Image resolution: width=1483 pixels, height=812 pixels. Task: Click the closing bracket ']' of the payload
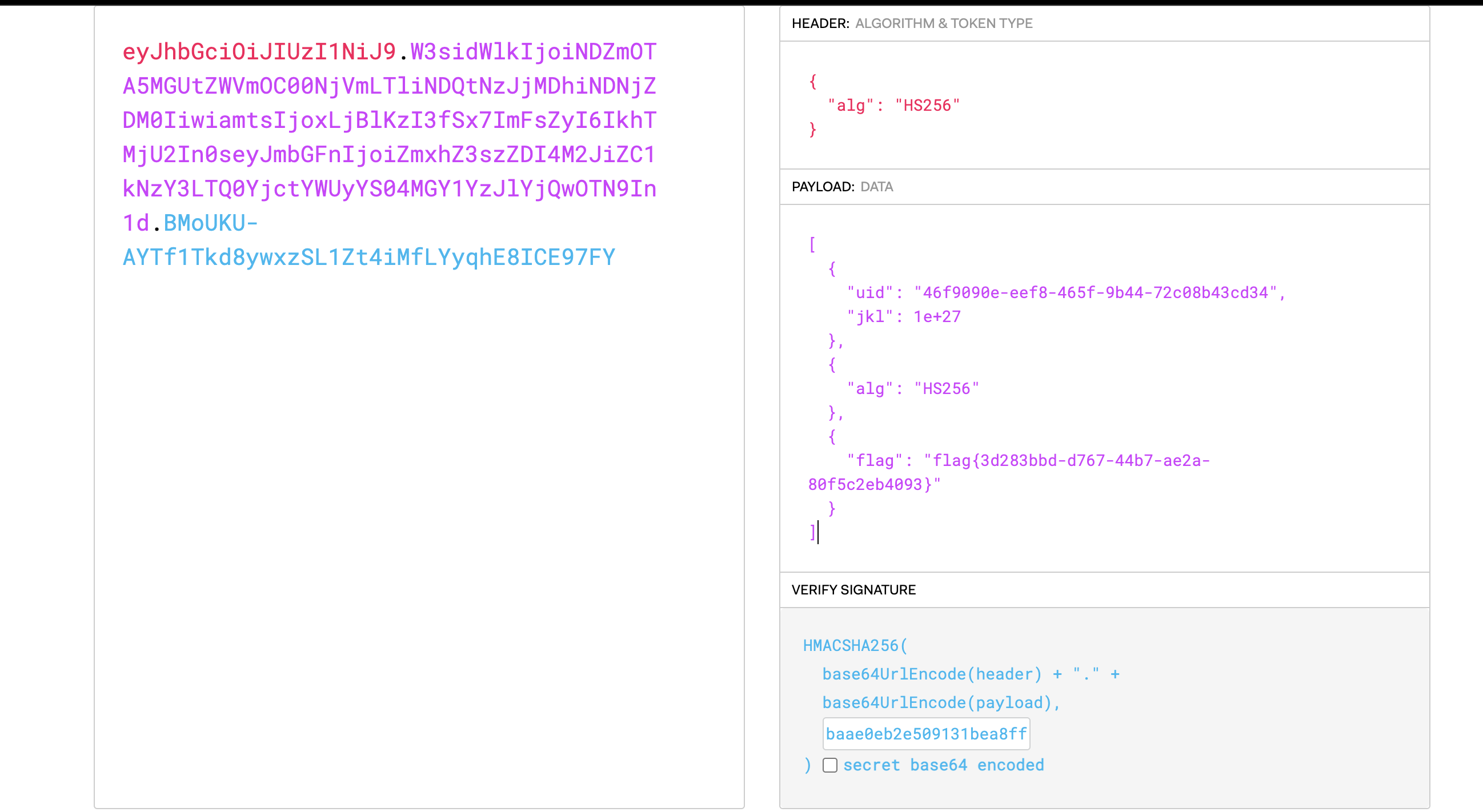pyautogui.click(x=812, y=532)
